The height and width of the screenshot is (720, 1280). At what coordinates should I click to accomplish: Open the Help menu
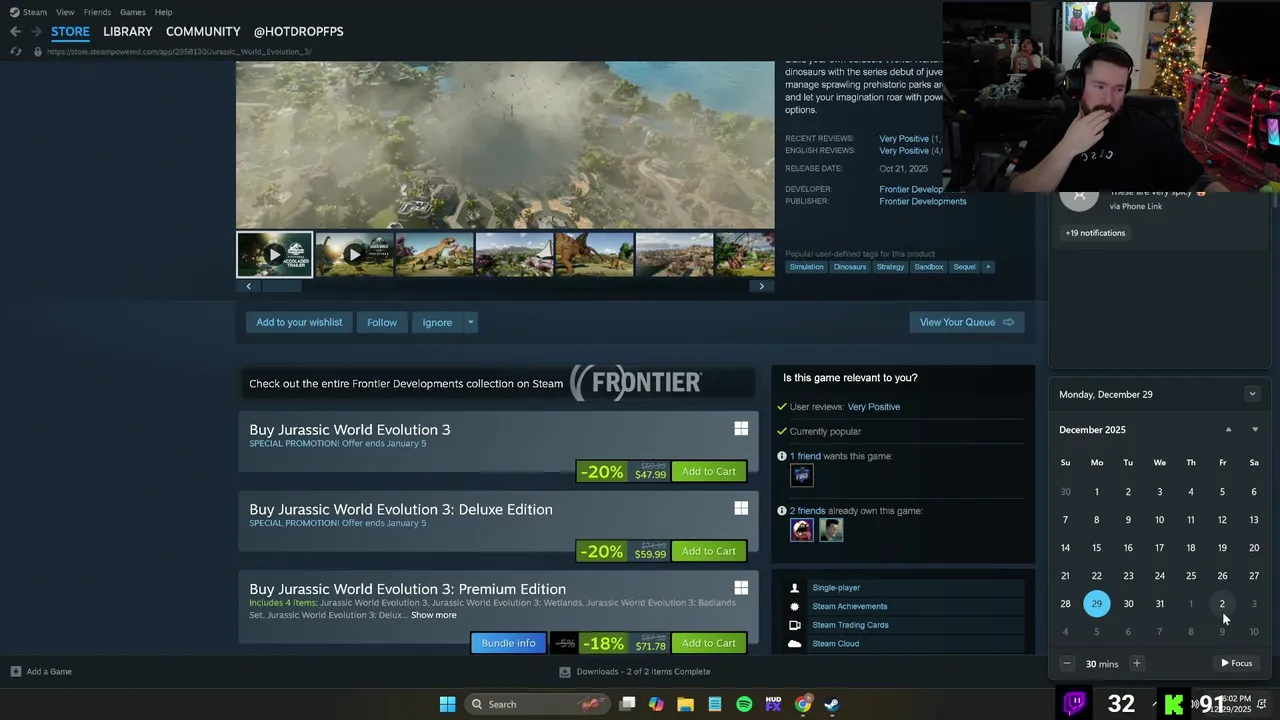pyautogui.click(x=163, y=12)
